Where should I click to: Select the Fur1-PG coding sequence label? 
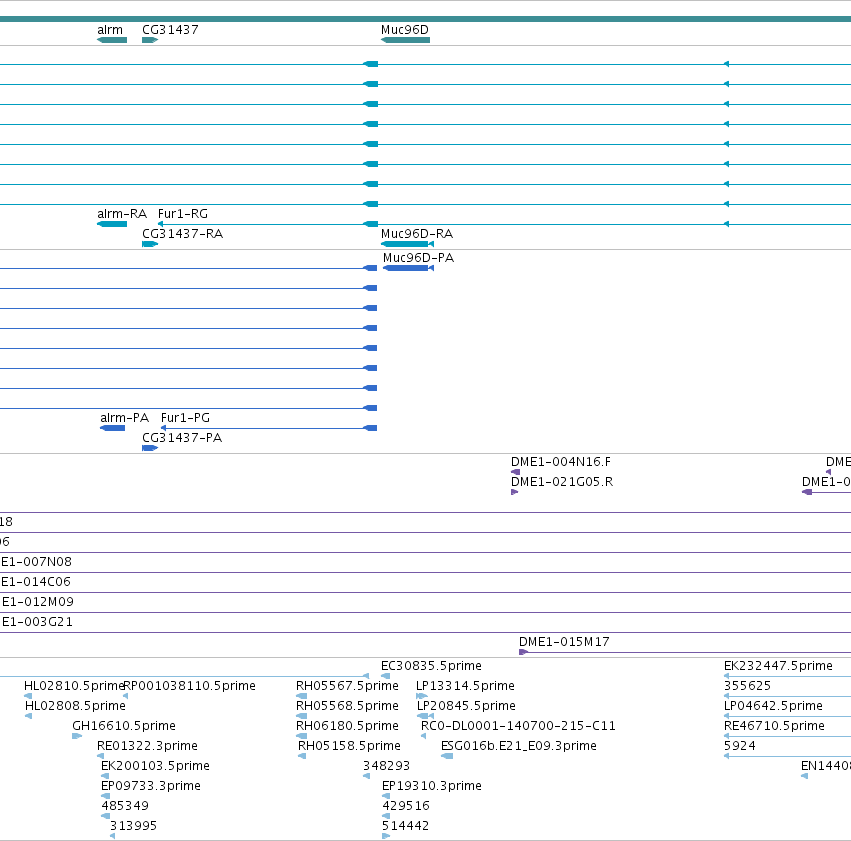(185, 418)
